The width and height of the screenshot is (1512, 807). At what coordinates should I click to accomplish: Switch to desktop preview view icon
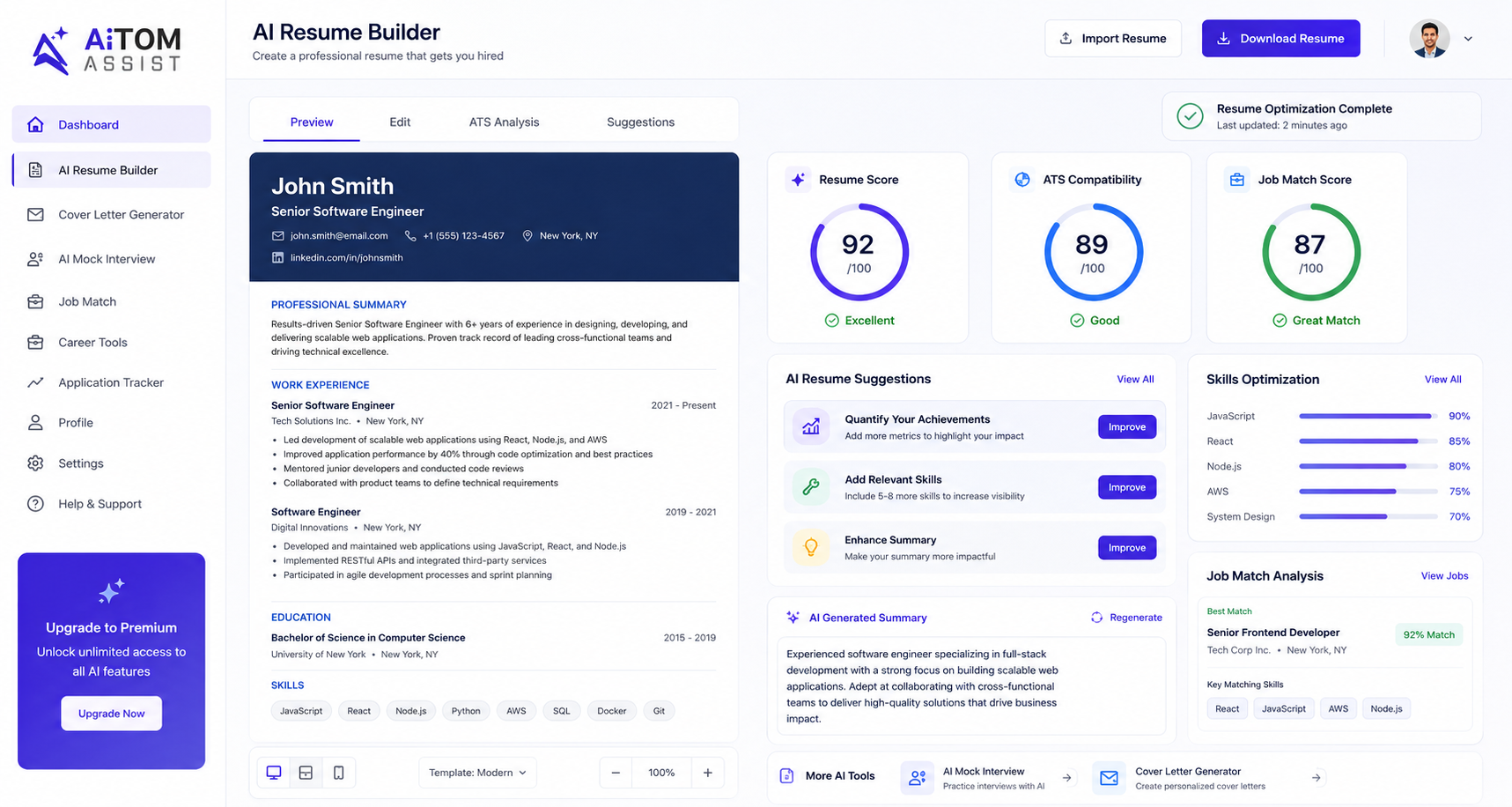point(274,773)
